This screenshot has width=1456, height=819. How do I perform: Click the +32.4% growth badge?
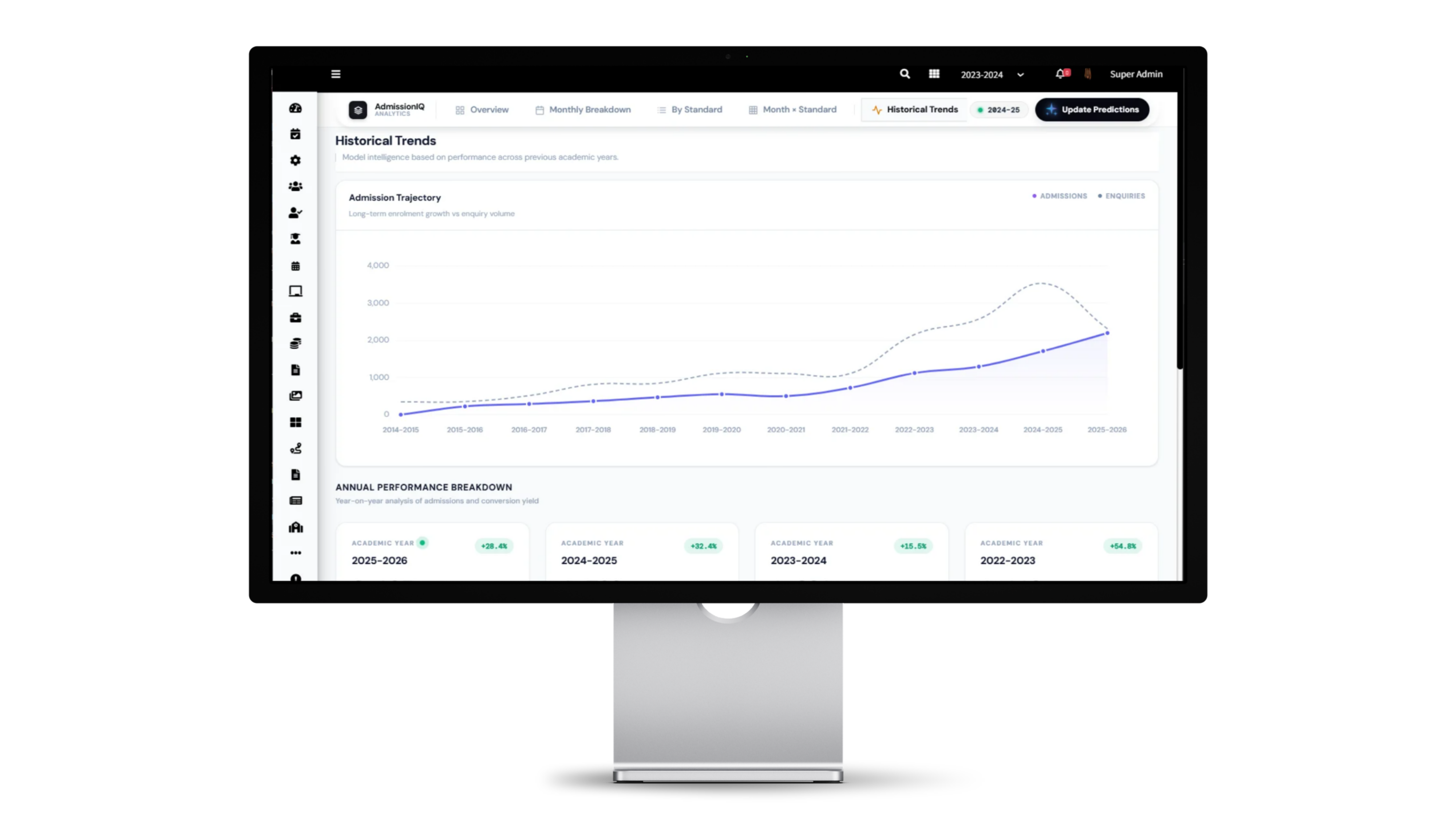(704, 546)
